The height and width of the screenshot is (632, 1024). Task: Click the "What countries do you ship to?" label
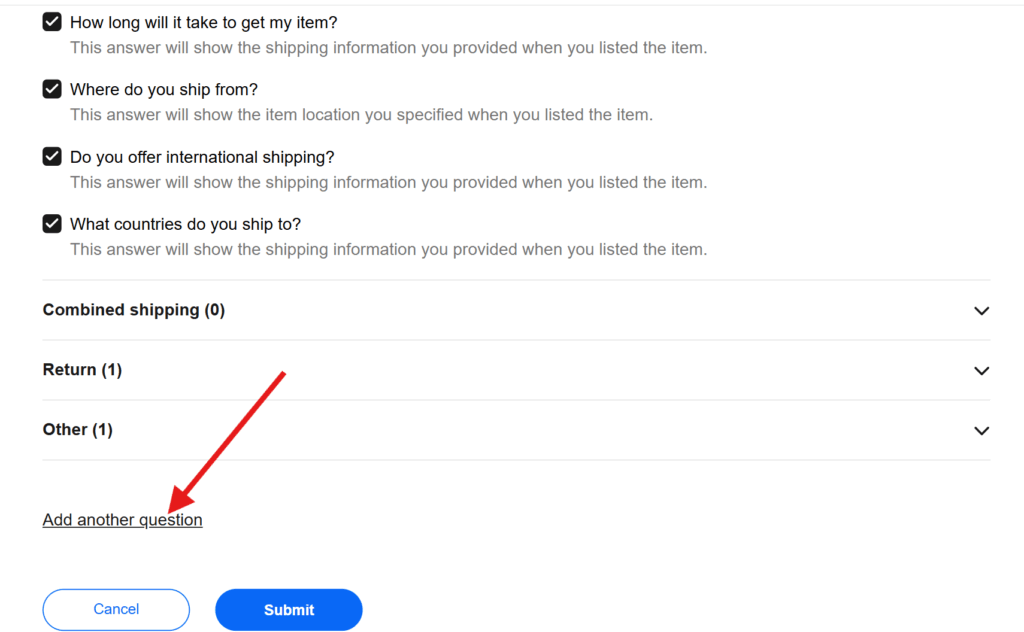tap(185, 224)
